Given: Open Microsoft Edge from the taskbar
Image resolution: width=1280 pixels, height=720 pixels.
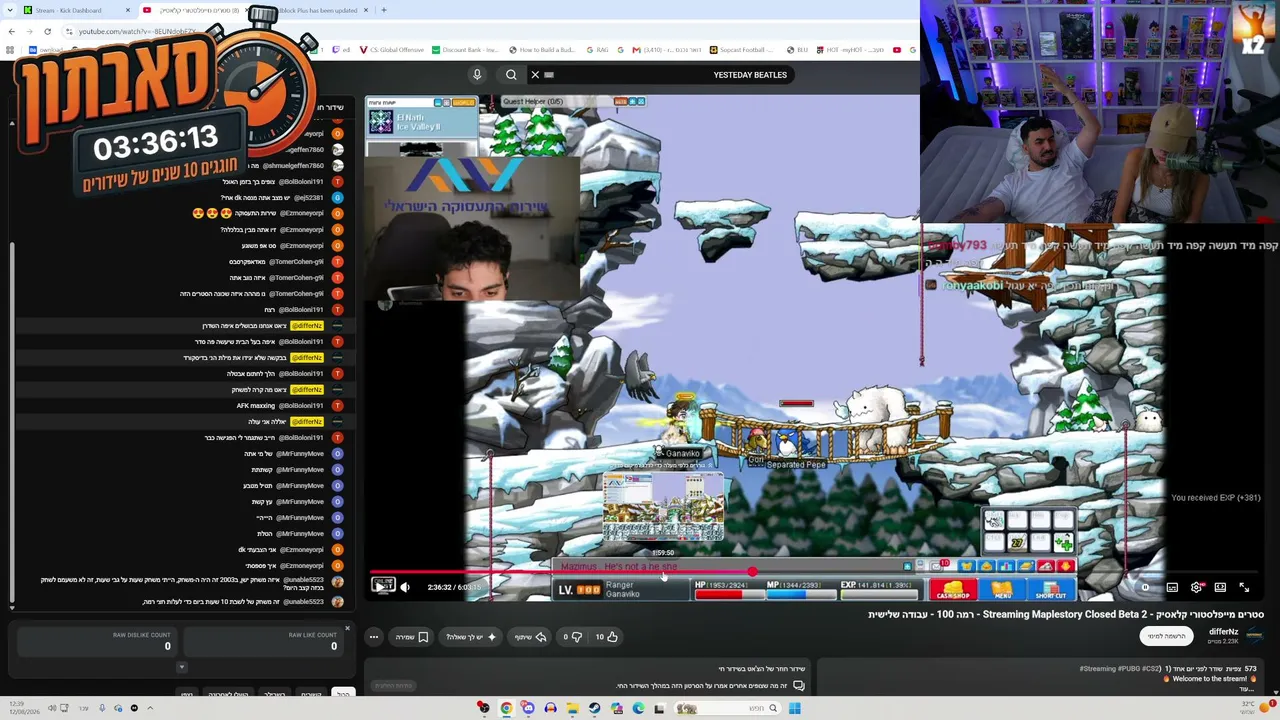Looking at the screenshot, I should pos(638,708).
